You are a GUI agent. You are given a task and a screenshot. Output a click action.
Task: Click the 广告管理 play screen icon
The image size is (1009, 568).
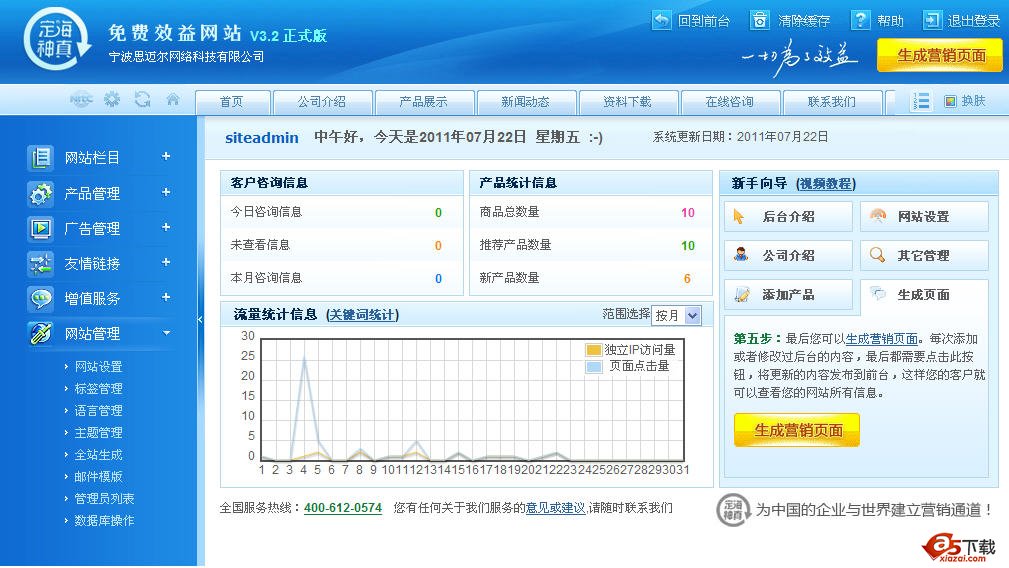[x=41, y=229]
